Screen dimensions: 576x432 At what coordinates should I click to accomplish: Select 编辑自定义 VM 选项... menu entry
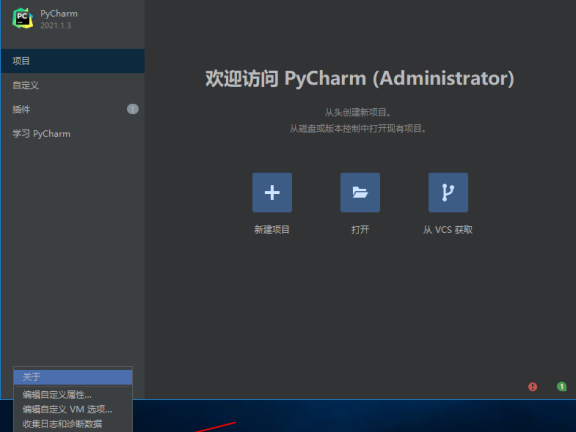(x=73, y=409)
